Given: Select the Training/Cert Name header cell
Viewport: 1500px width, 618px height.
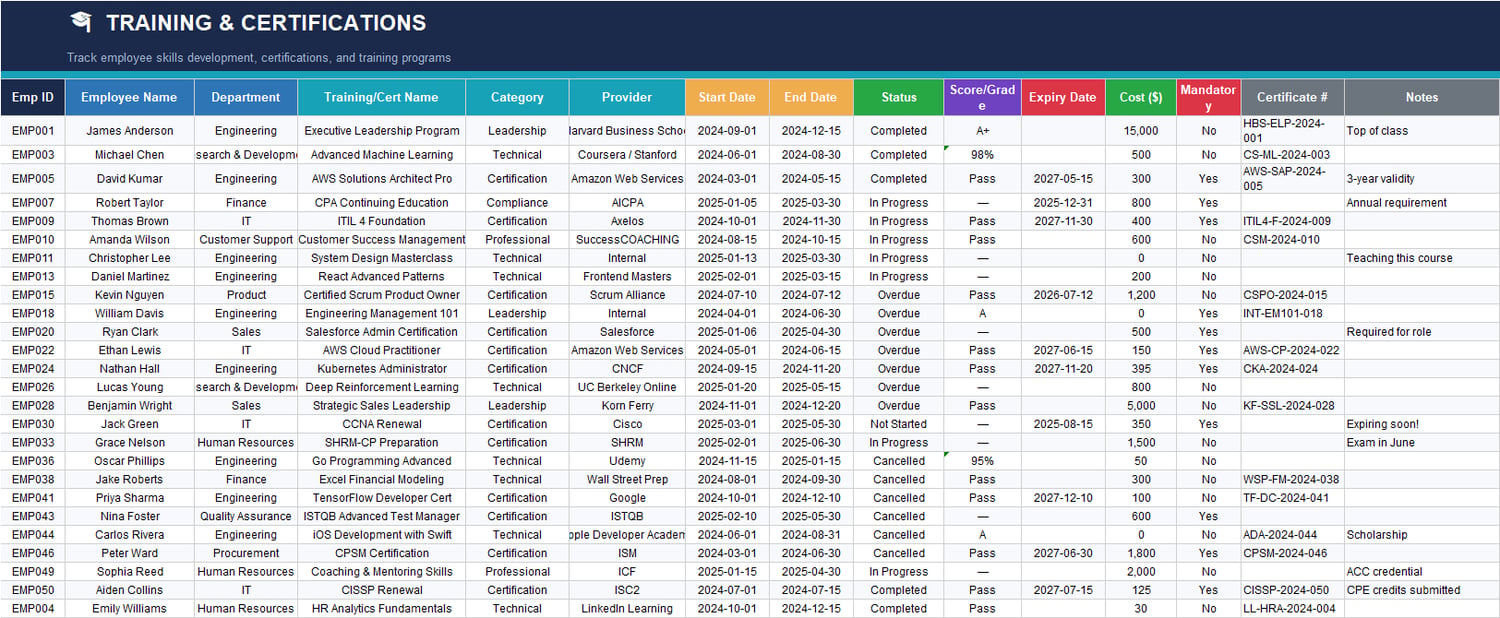Looking at the screenshot, I should pos(381,97).
